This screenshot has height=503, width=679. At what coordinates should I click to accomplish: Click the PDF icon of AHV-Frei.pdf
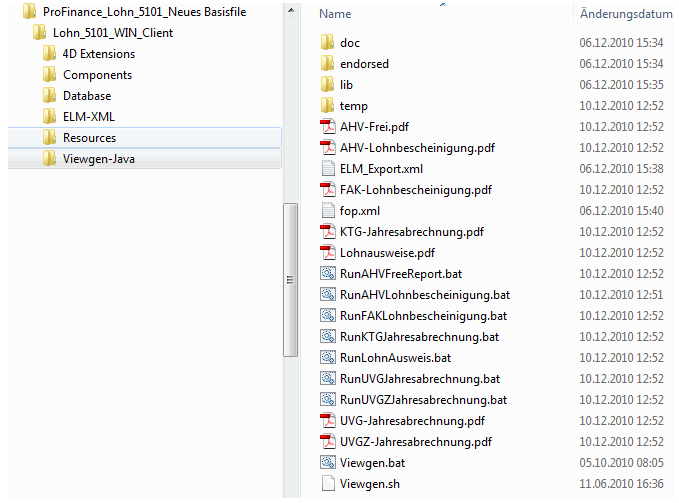click(x=327, y=127)
